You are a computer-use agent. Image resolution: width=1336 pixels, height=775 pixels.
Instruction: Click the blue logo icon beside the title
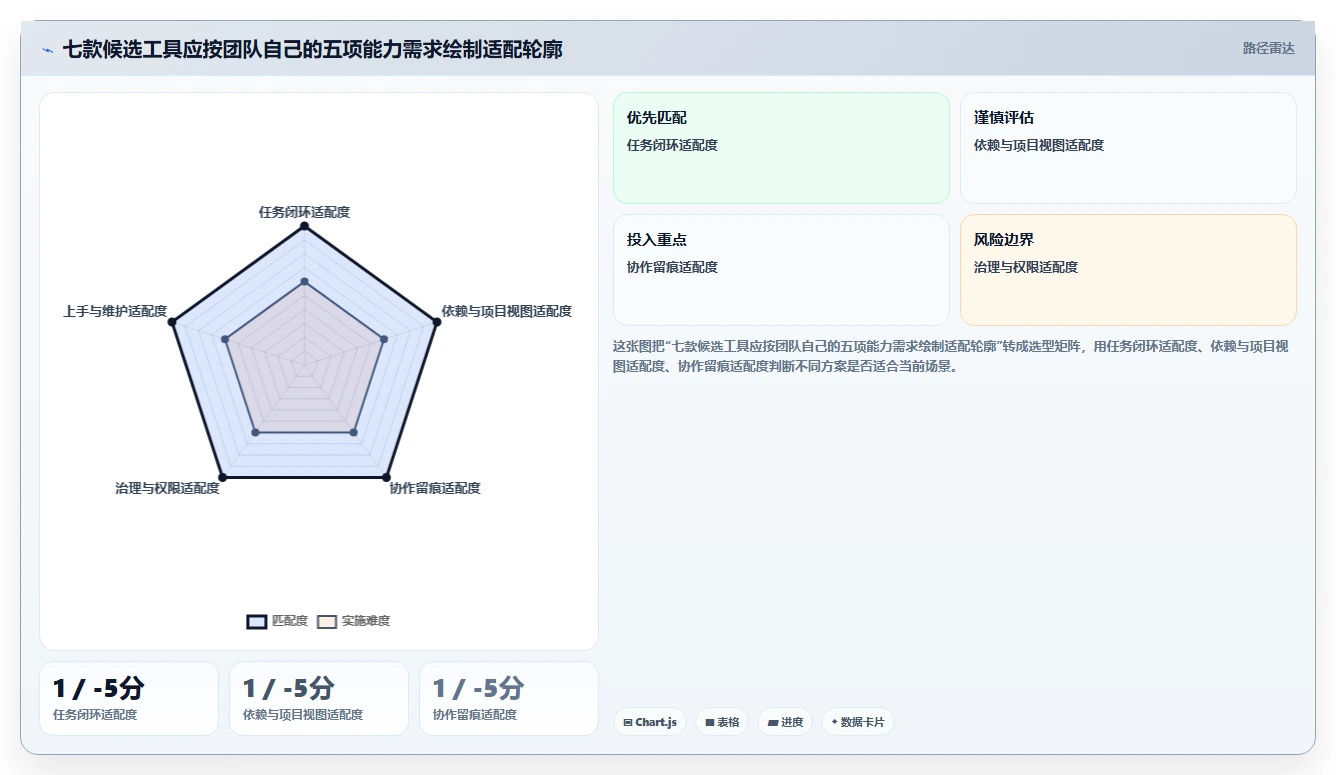[47, 49]
